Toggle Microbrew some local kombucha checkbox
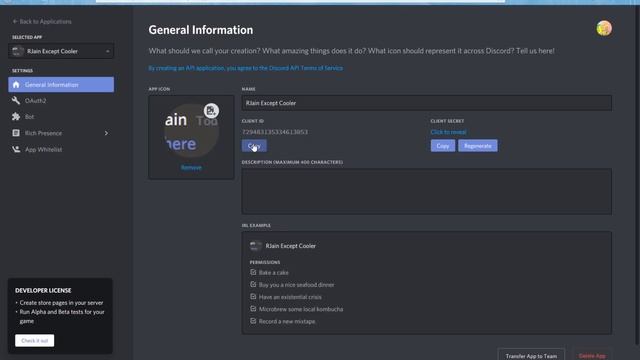The width and height of the screenshot is (640, 360). click(253, 309)
